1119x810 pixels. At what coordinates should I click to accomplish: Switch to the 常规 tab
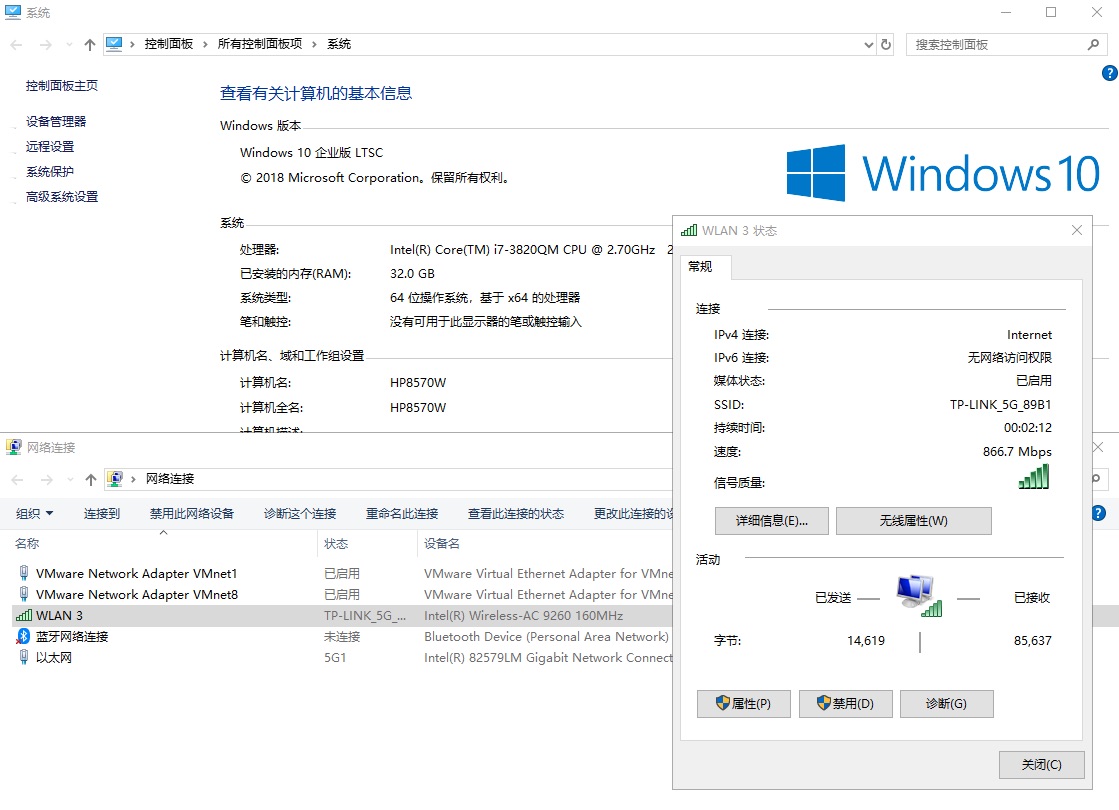coord(703,267)
